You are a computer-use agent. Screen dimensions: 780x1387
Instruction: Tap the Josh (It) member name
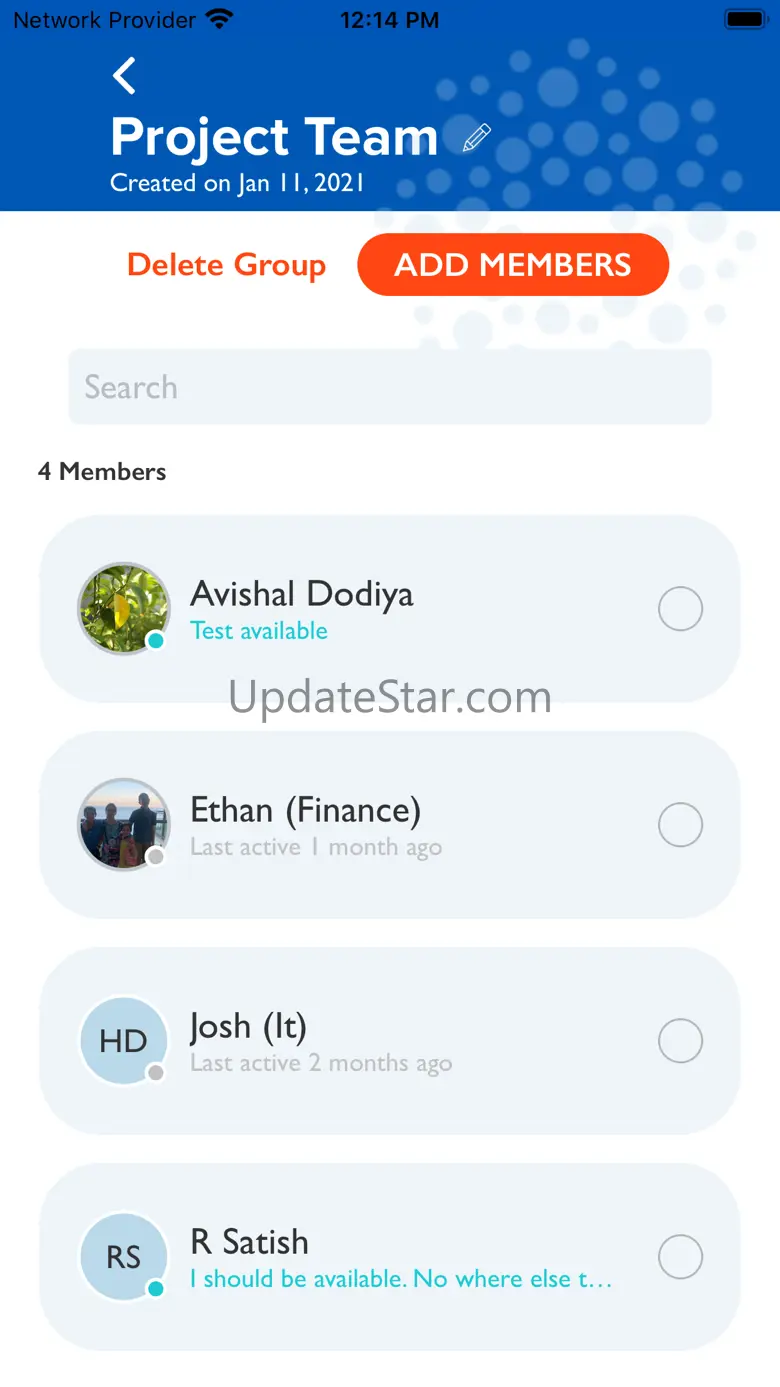(248, 1026)
